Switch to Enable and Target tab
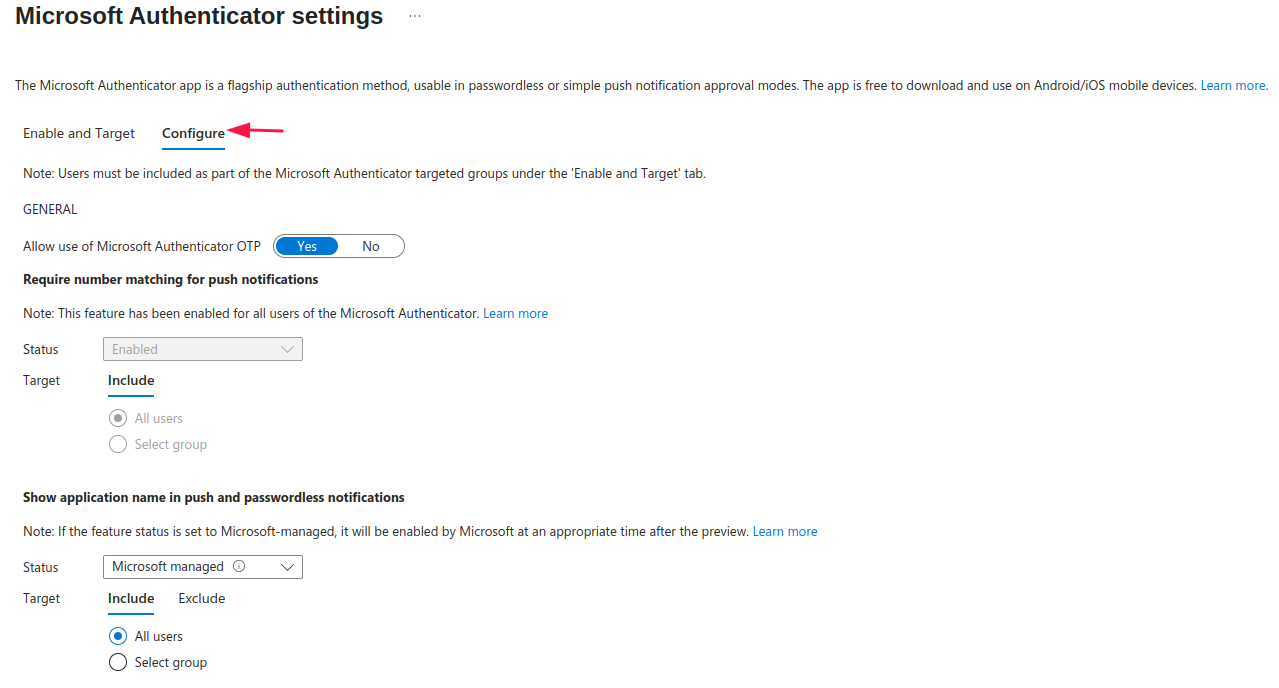 (79, 133)
